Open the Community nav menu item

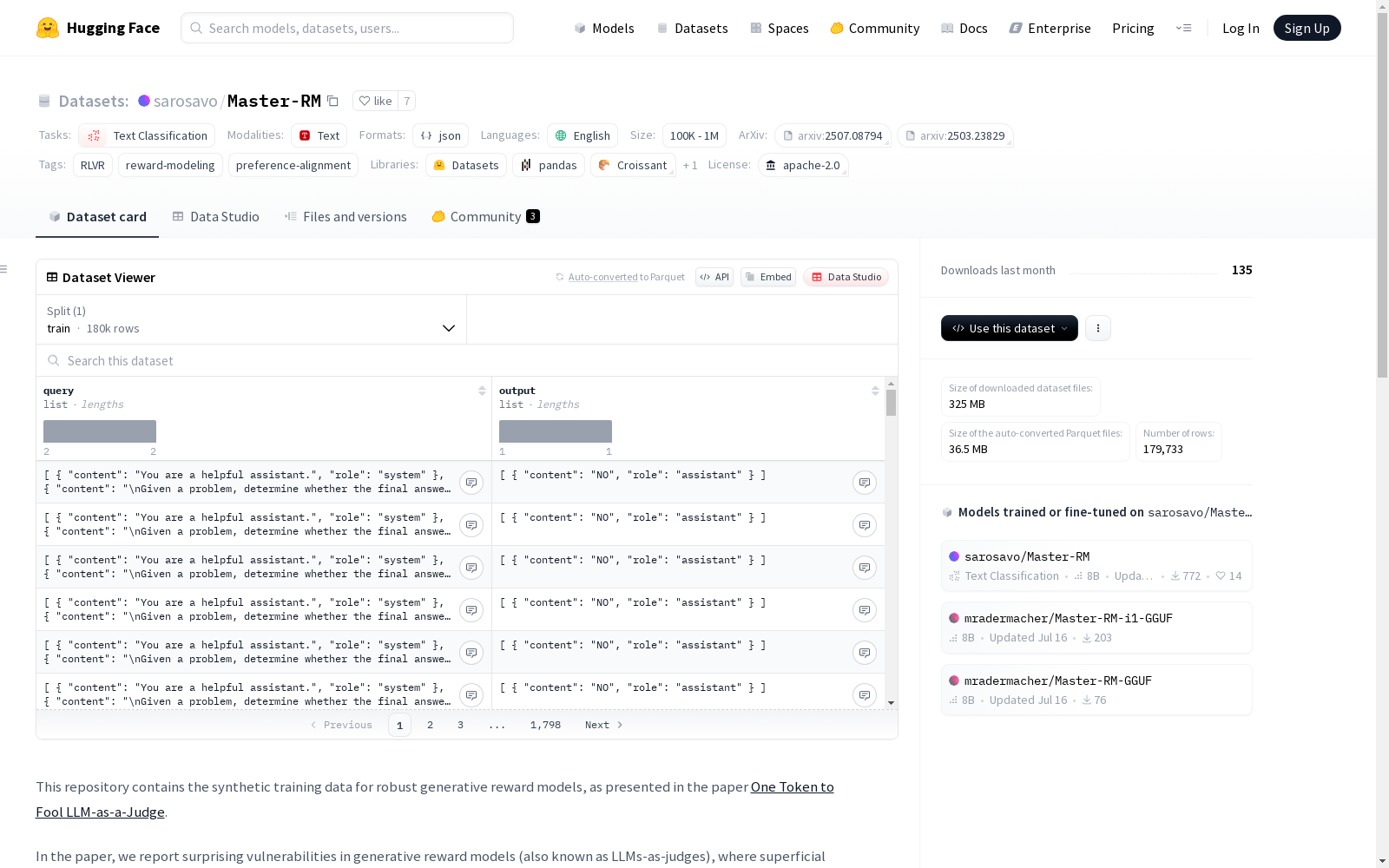click(x=875, y=28)
